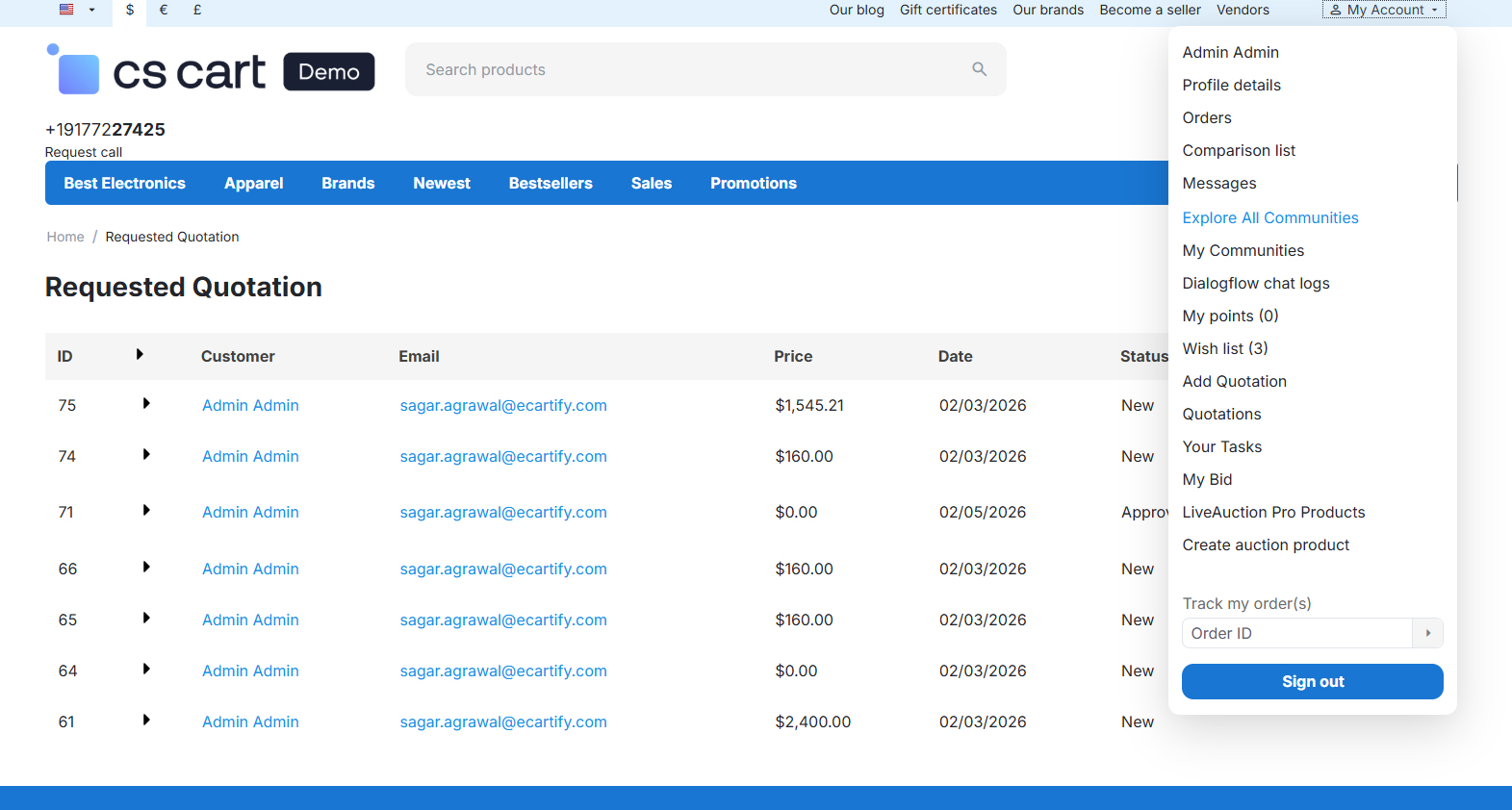This screenshot has width=1512, height=810.
Task: Click the ID column sort arrow
Action: 140,355
